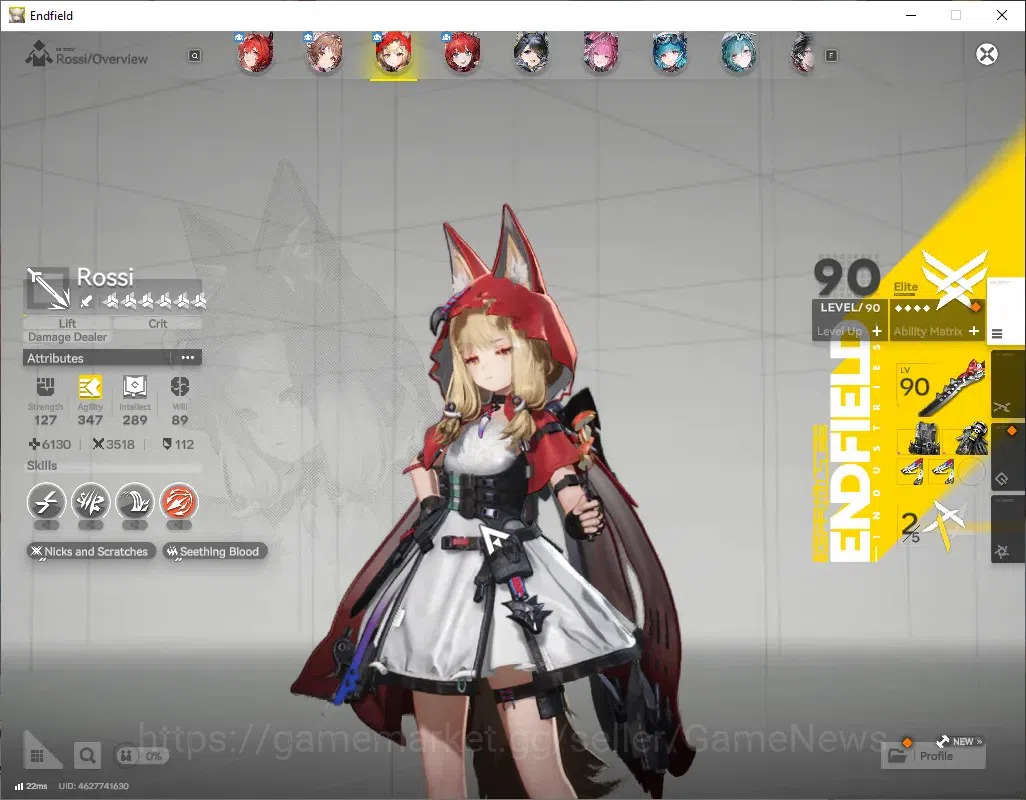
Task: Select the black-haired character portrait
Action: (x=531, y=54)
